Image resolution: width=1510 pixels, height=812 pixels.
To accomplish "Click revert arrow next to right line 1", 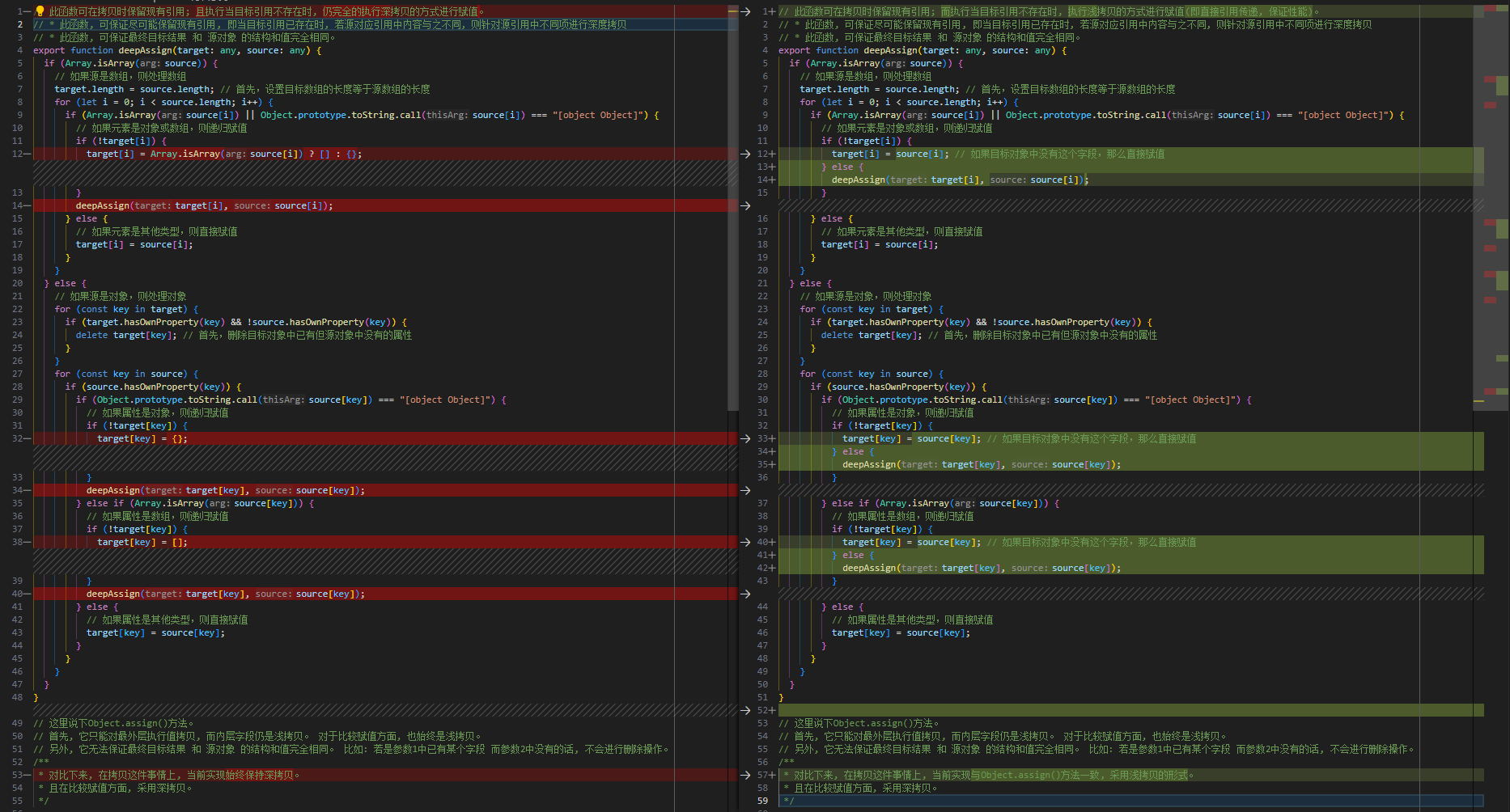I will pos(745,11).
